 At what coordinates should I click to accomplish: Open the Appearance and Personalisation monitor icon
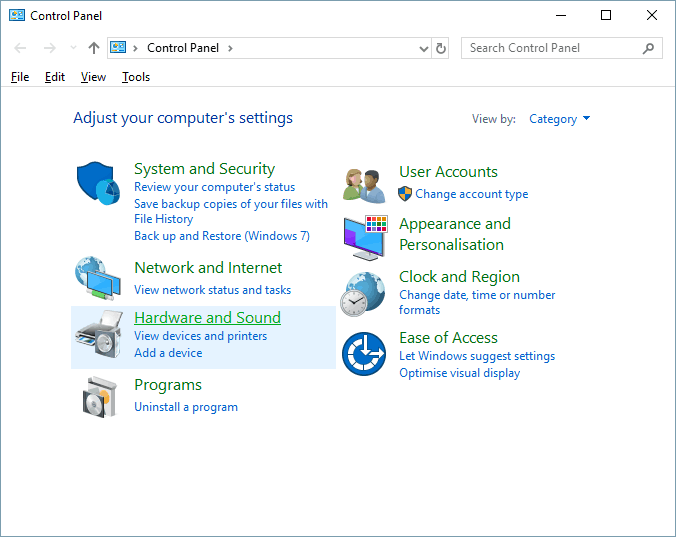tap(366, 237)
